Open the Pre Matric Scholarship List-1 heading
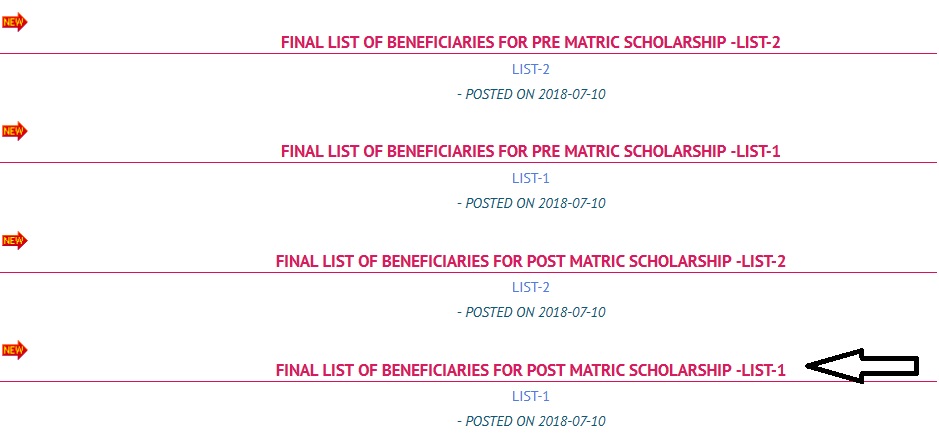939x436 pixels. (531, 152)
